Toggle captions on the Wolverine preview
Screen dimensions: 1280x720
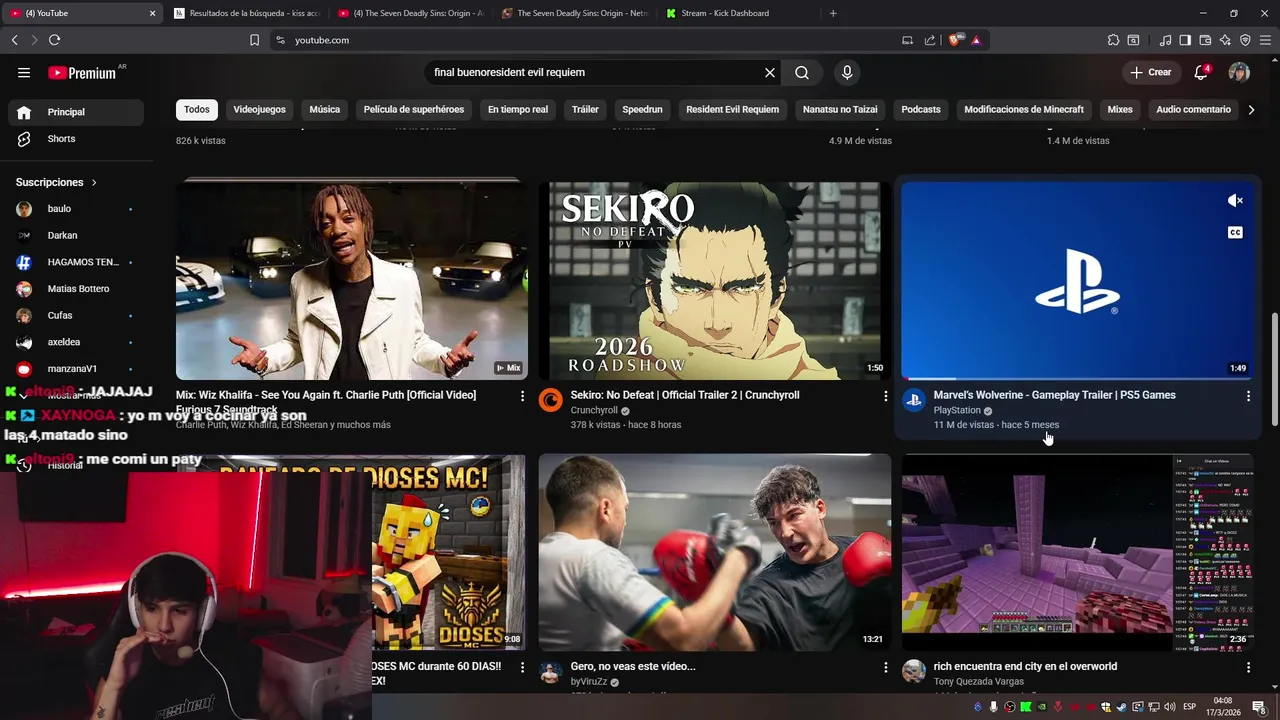(x=1235, y=233)
